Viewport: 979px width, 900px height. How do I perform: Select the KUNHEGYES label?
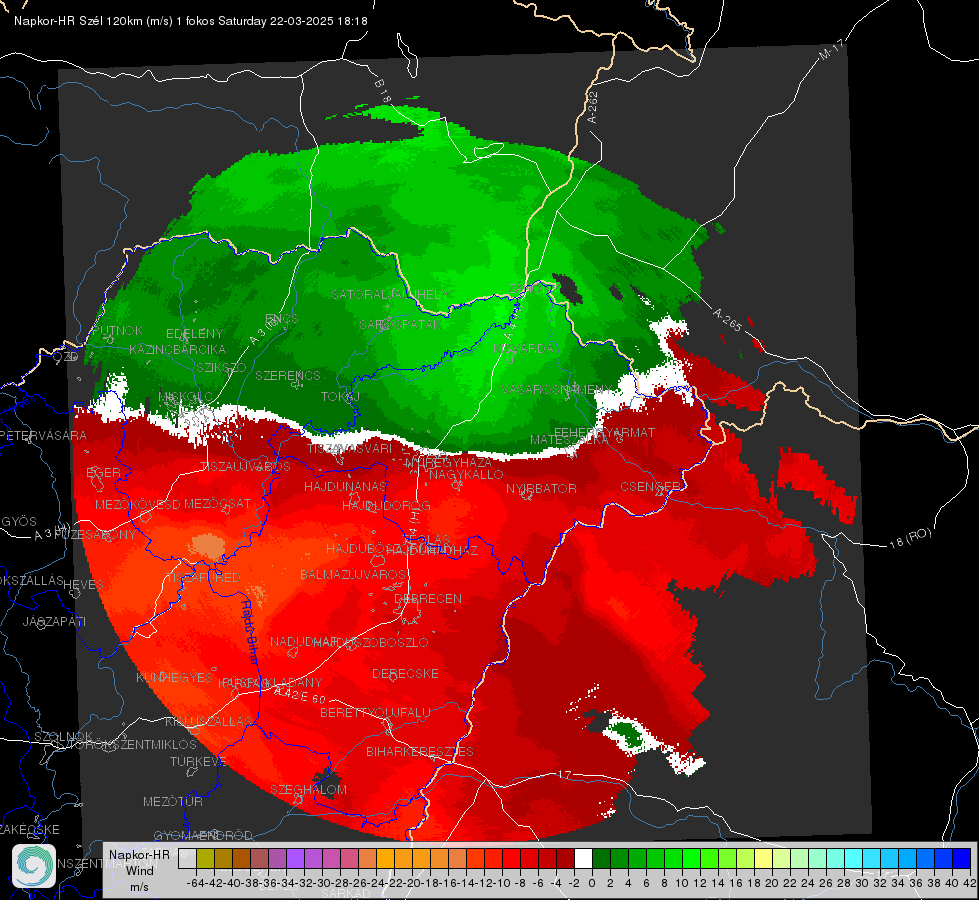174,678
